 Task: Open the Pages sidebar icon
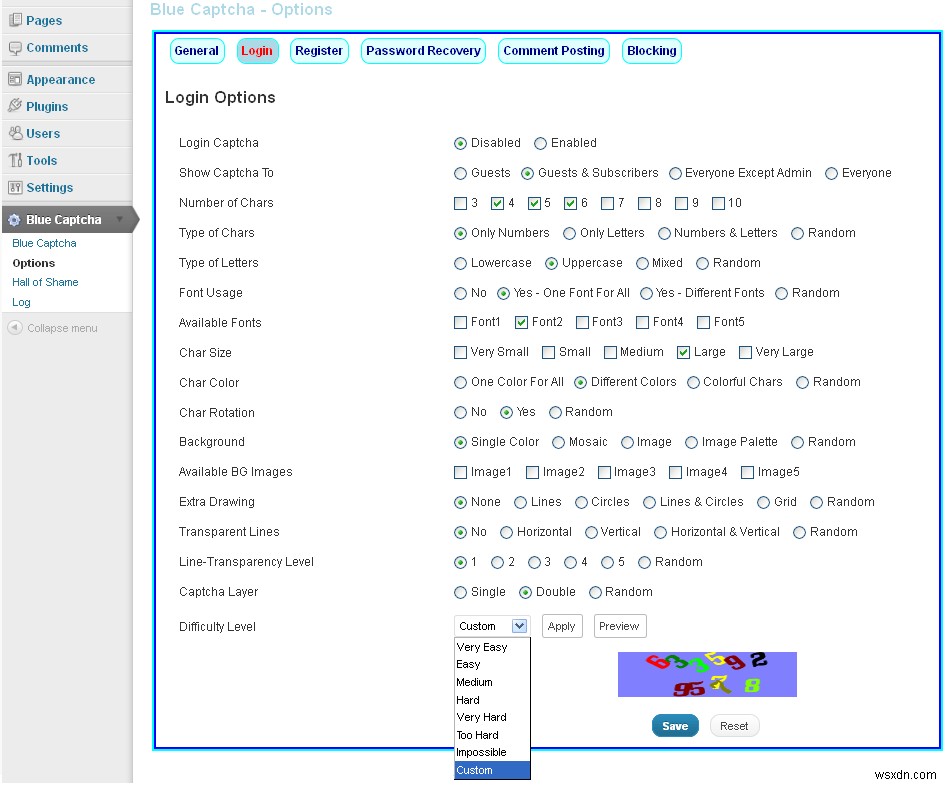click(x=15, y=19)
